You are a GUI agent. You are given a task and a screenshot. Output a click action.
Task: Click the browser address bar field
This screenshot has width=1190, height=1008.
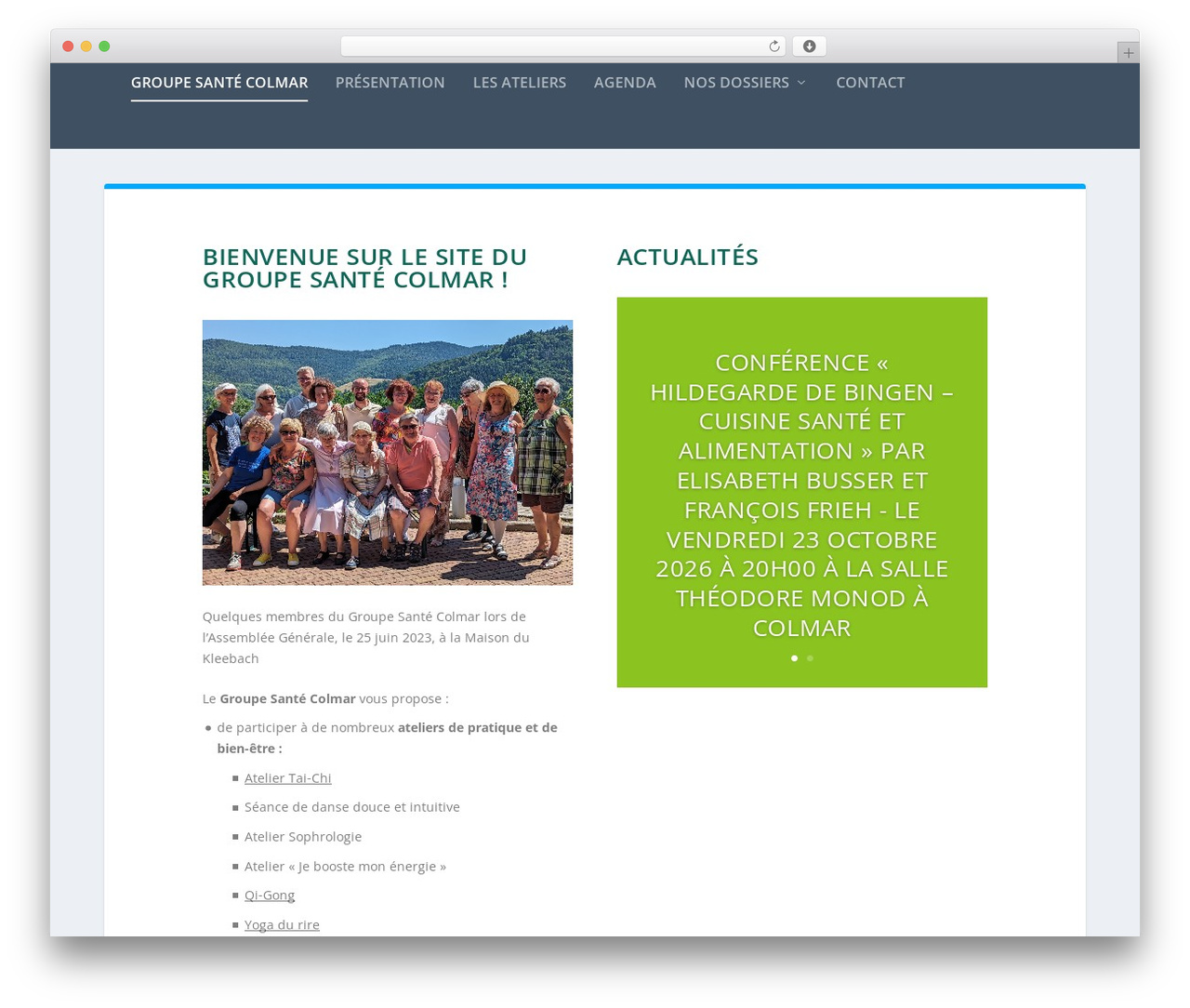point(563,46)
